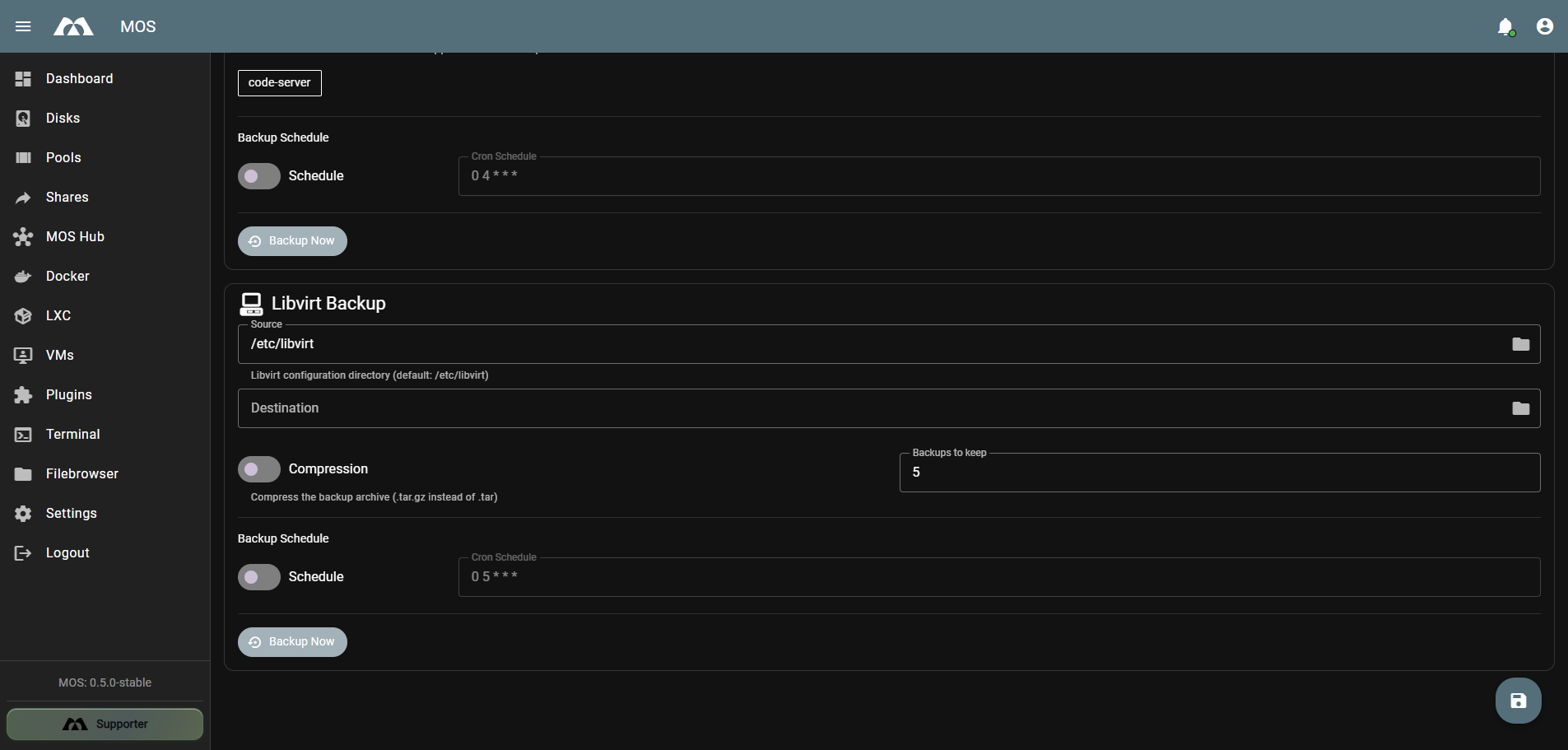Browse folder for Libvirt Destination path
The image size is (1568, 750).
pos(1520,408)
